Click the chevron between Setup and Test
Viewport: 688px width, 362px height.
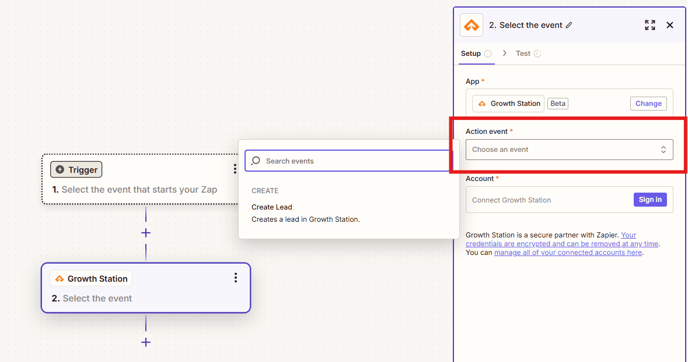click(505, 53)
